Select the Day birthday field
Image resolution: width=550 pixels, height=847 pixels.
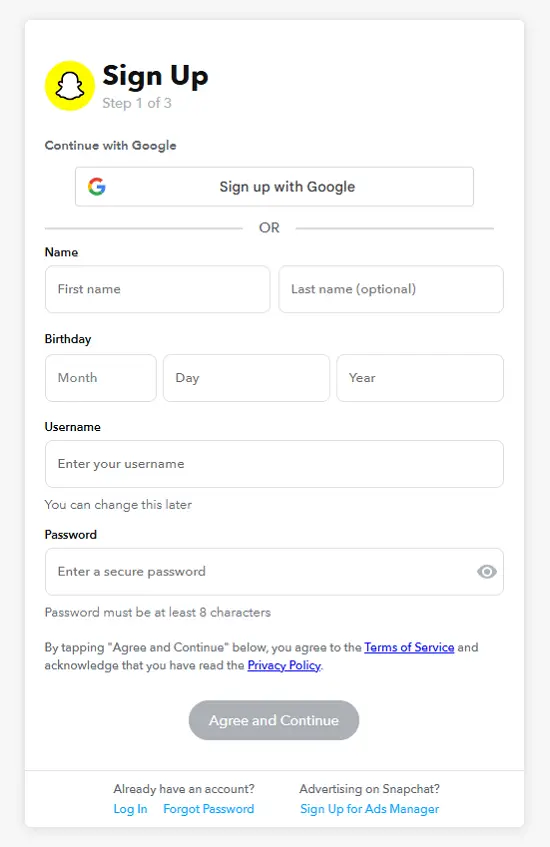click(x=246, y=378)
